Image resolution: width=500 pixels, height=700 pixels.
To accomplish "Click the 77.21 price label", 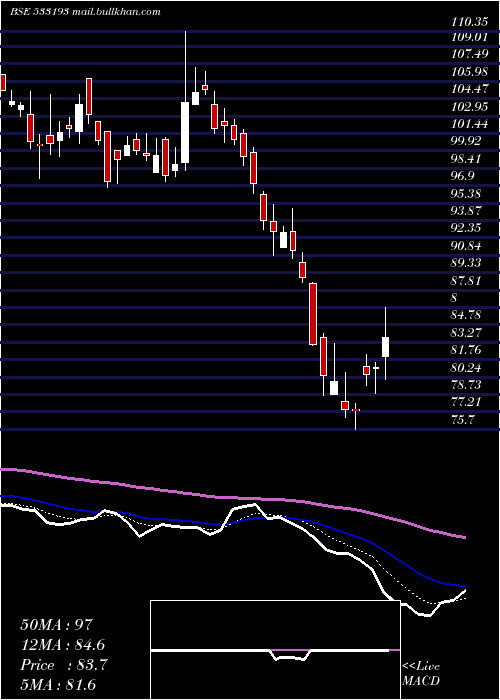I will point(468,404).
